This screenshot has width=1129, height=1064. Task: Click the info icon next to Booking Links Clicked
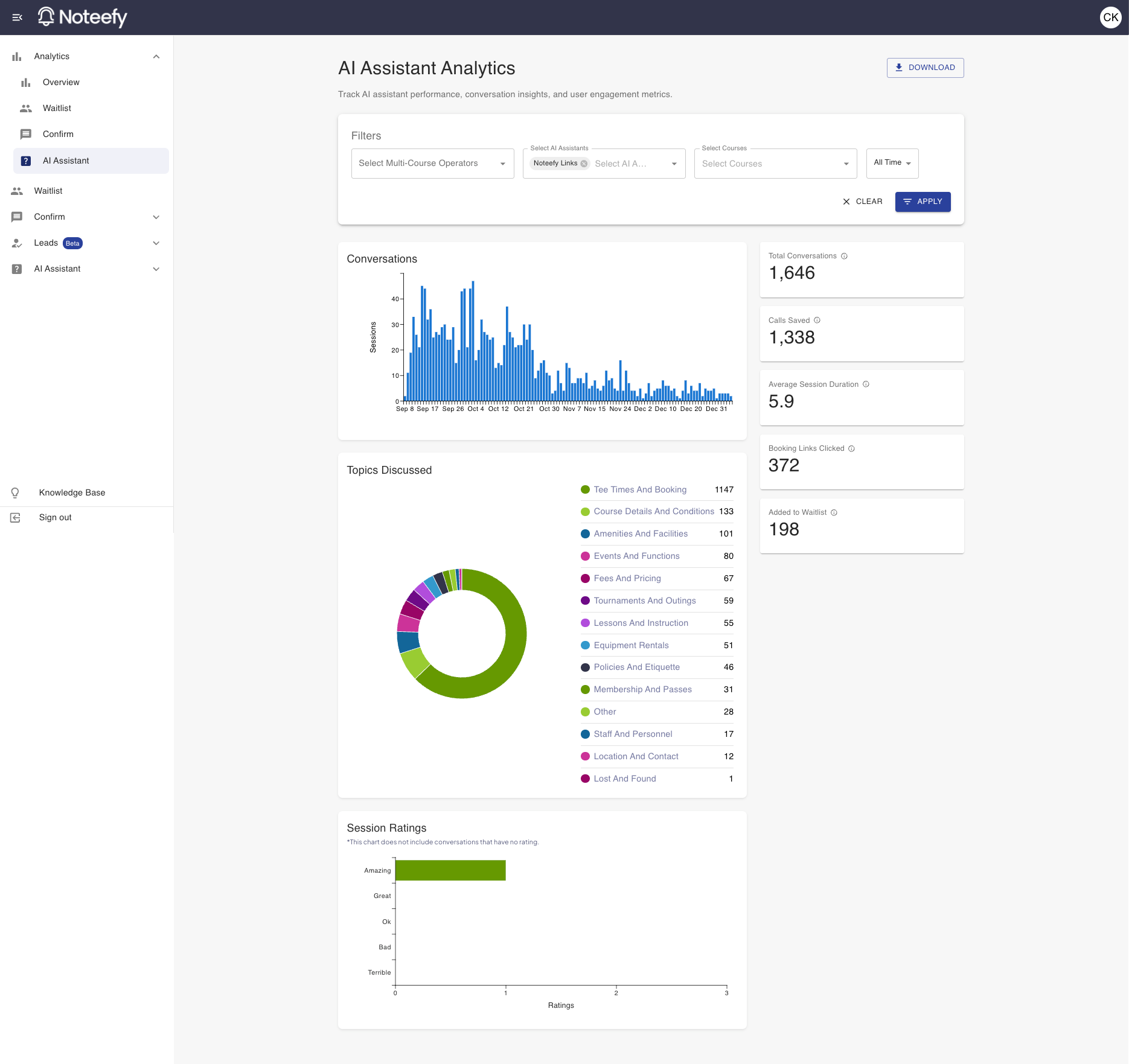click(851, 448)
